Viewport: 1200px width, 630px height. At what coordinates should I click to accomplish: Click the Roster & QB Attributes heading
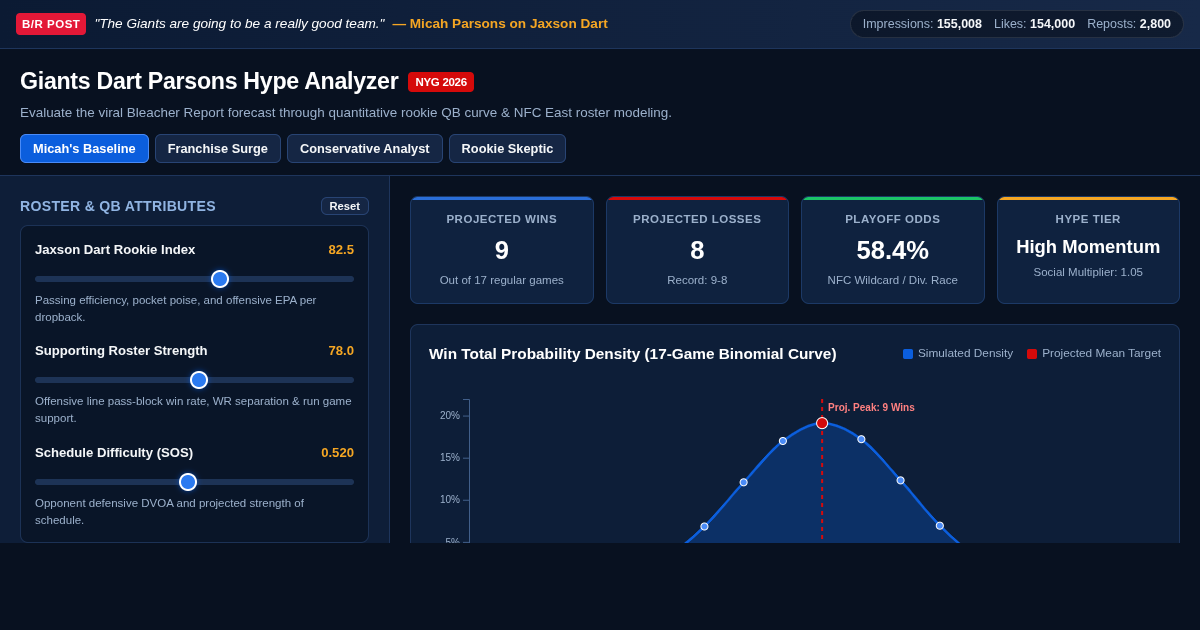[x=118, y=206]
